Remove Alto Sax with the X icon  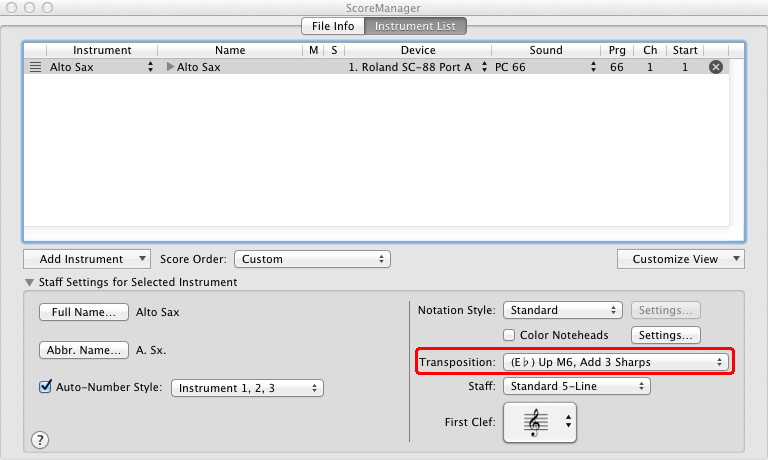[715, 67]
